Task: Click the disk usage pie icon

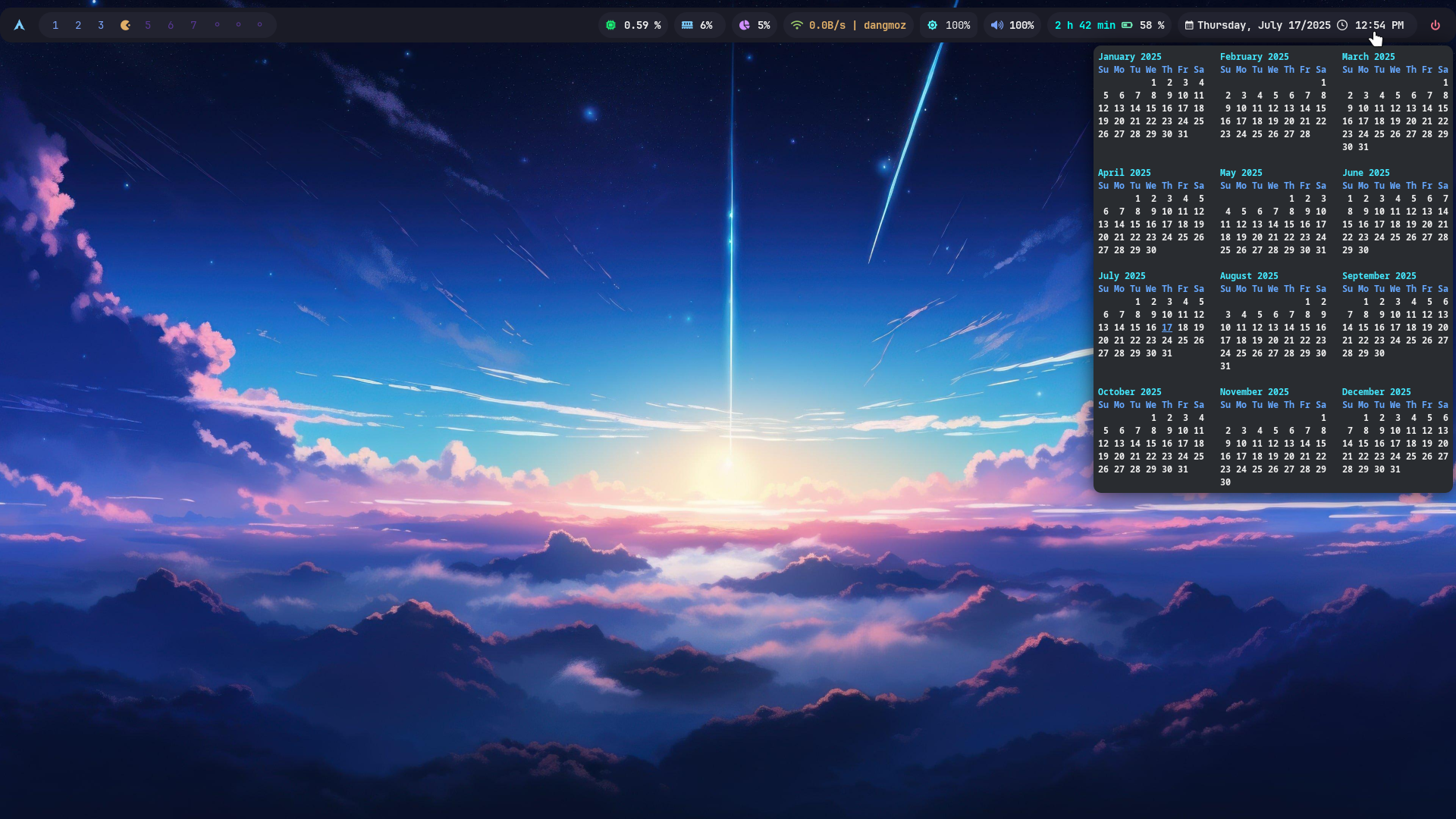Action: (744, 25)
